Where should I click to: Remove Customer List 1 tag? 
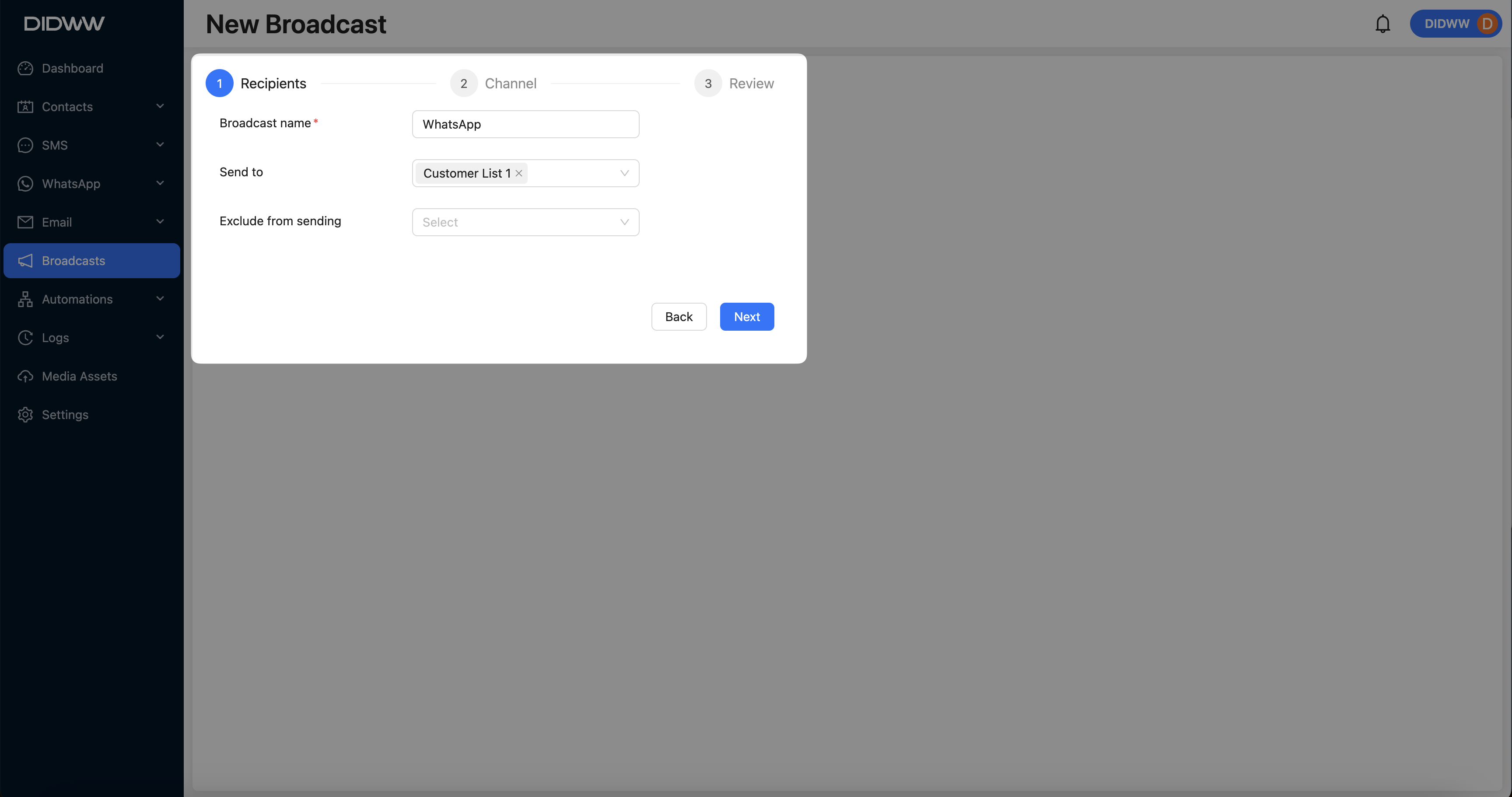[x=519, y=173]
